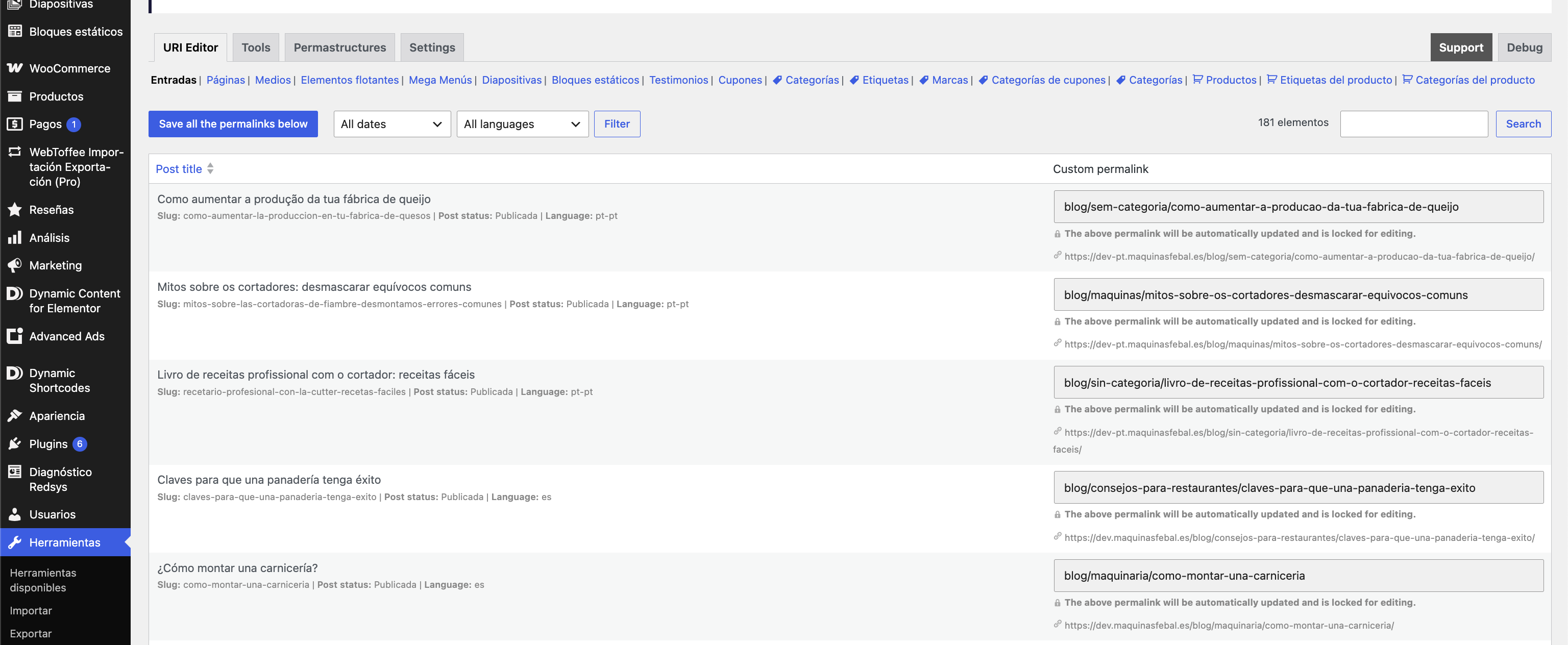Click the tag icon beside Marcas
The width and height of the screenshot is (1568, 645).
(923, 80)
